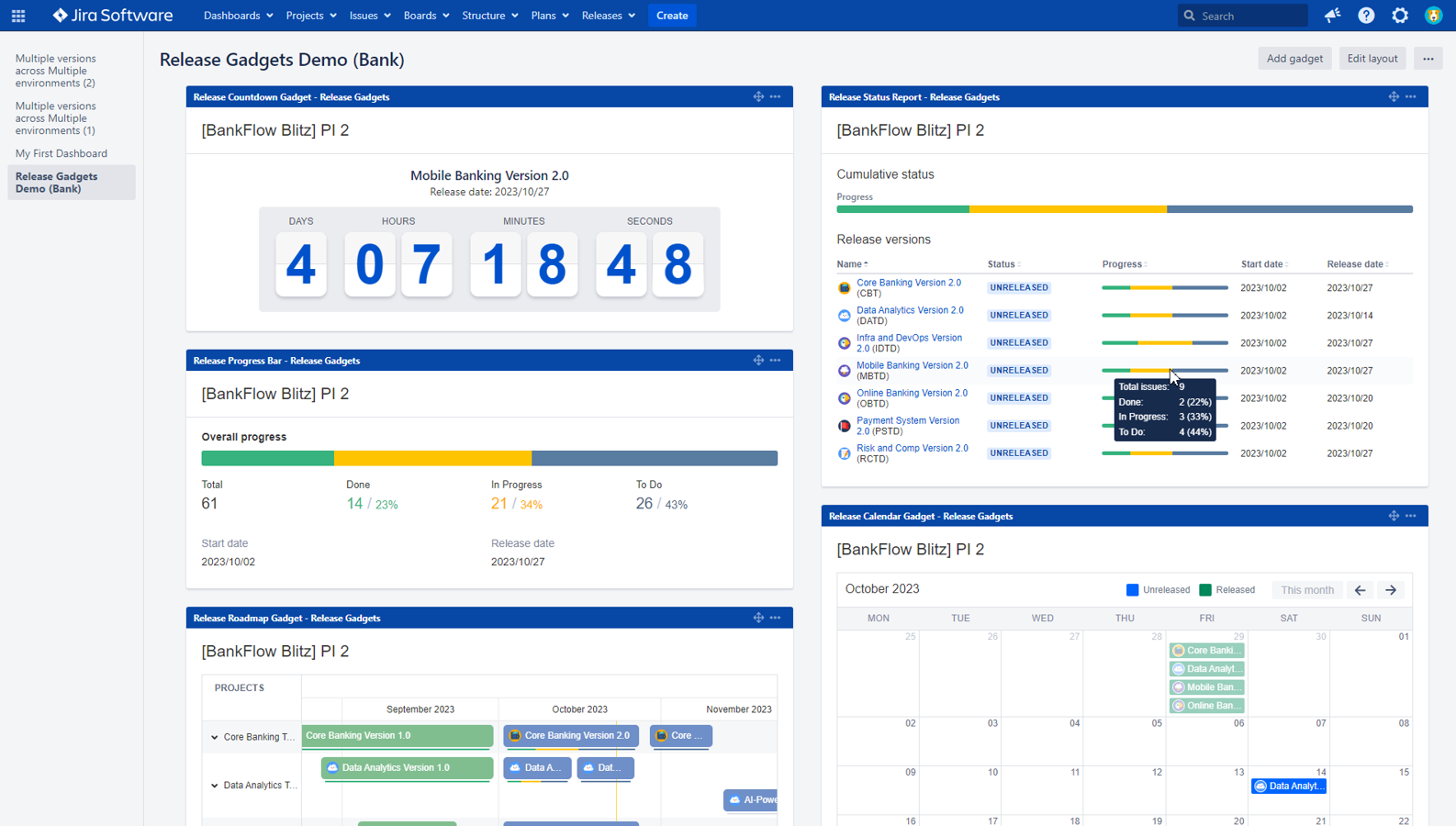Click Release Status Report gadget move icon
Image resolution: width=1456 pixels, height=826 pixels.
1394,96
